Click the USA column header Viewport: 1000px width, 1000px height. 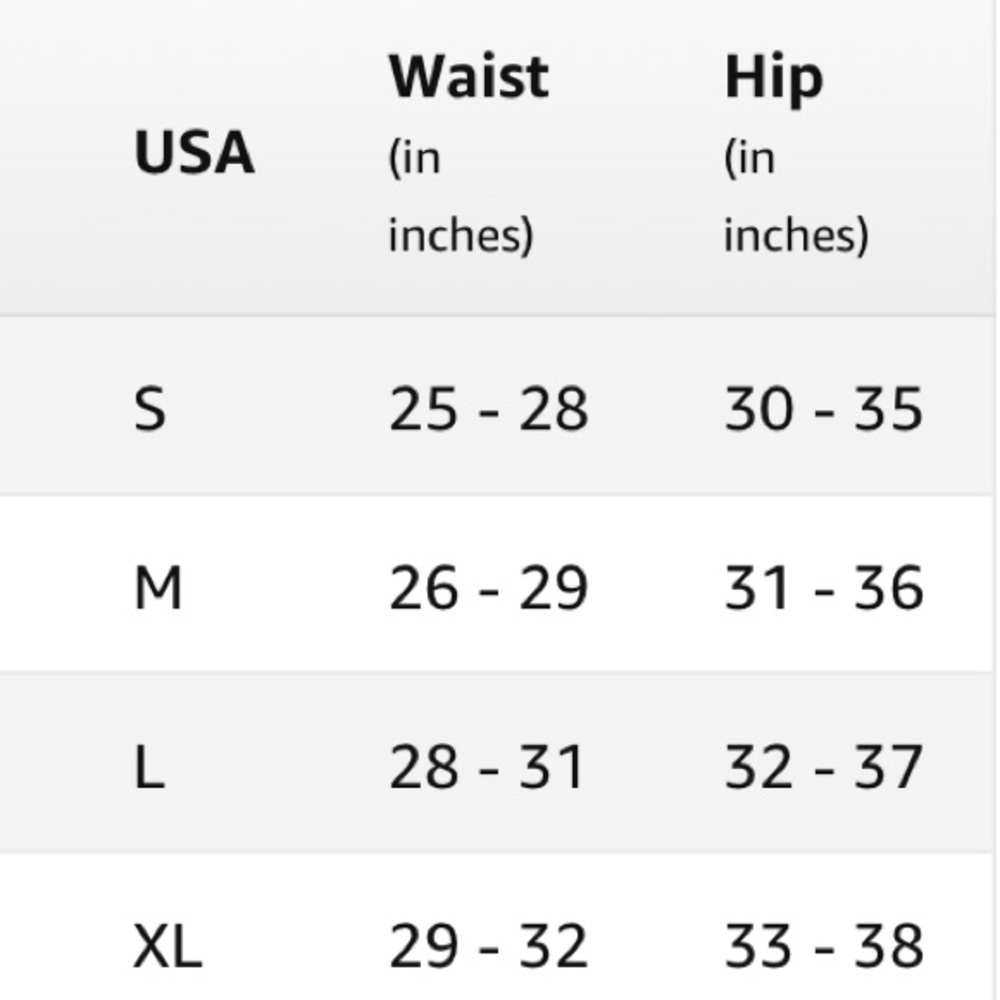pos(194,152)
